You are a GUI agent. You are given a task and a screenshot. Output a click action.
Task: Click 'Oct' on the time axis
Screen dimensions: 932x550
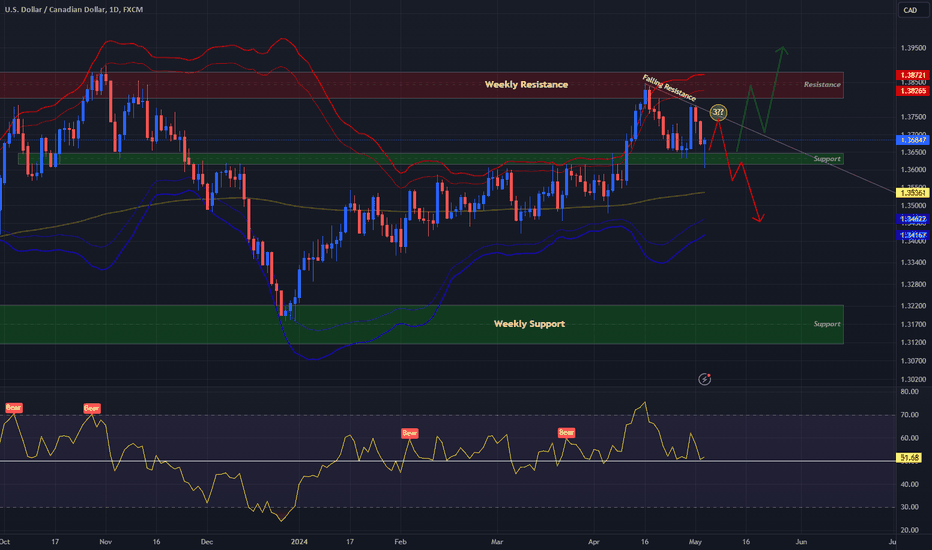[5, 542]
